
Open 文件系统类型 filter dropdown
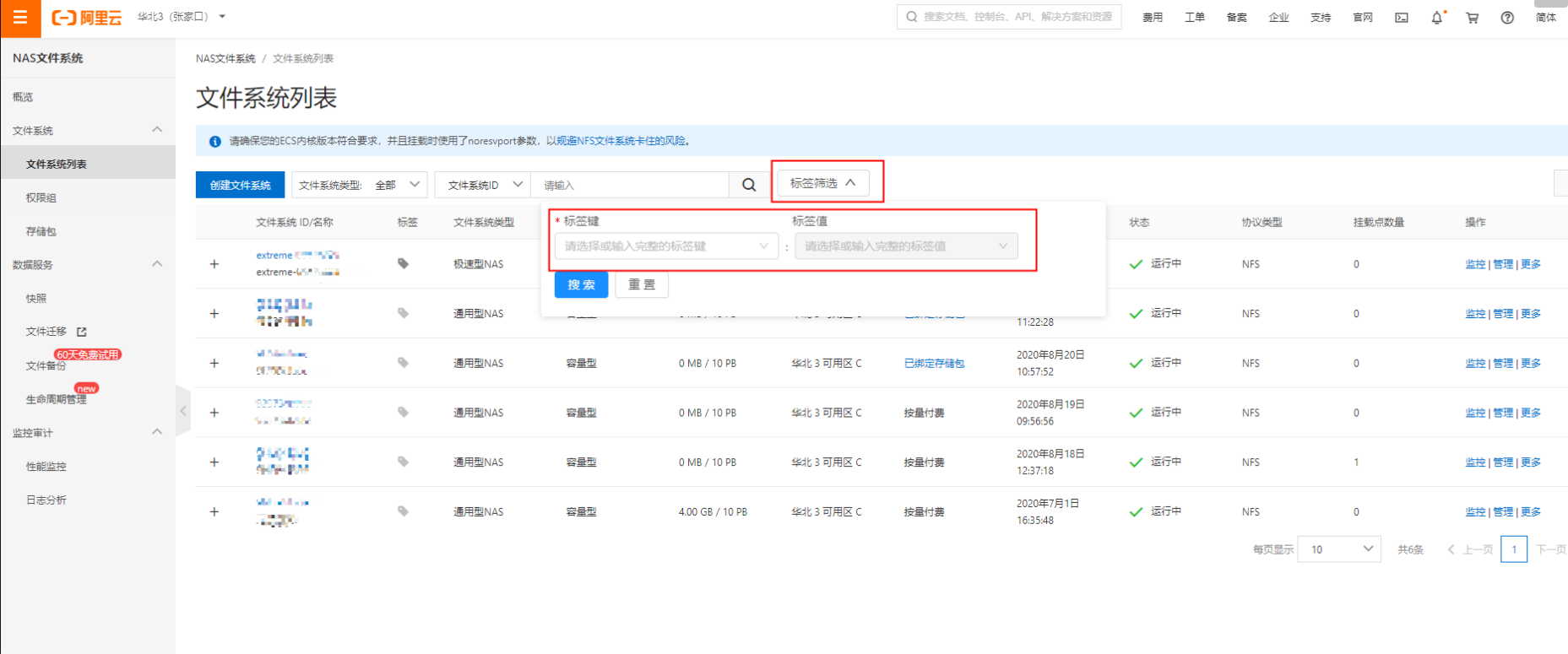pyautogui.click(x=360, y=185)
